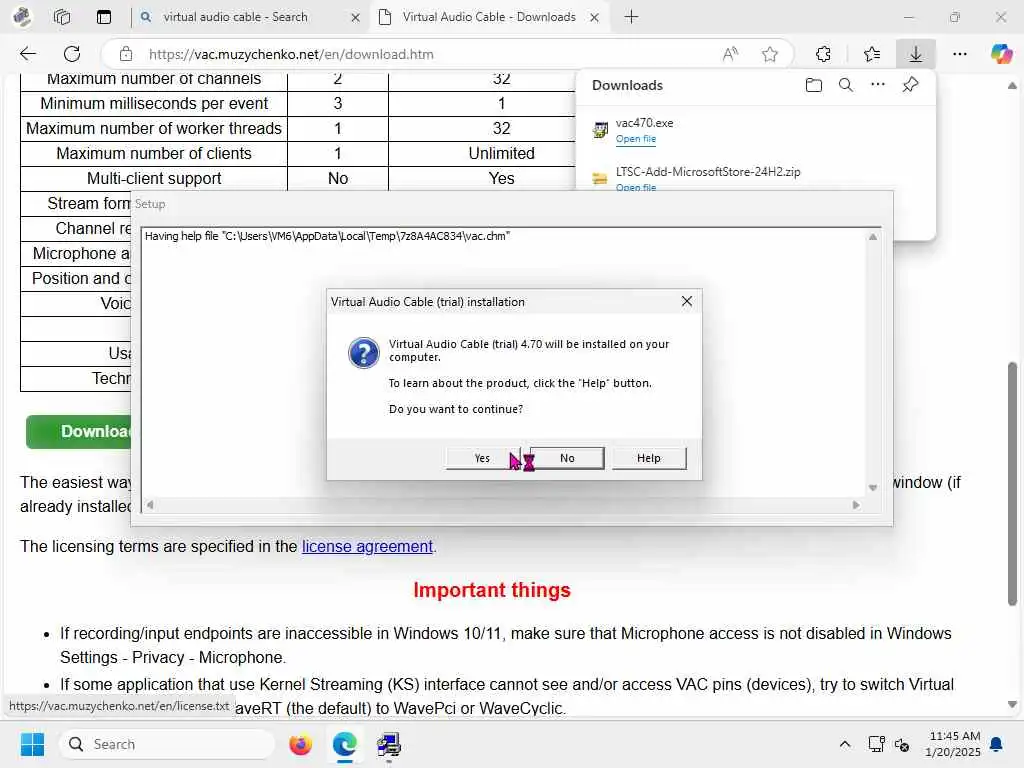
Task: Select Virtual Audio Cable Downloads tab
Action: pyautogui.click(x=489, y=17)
